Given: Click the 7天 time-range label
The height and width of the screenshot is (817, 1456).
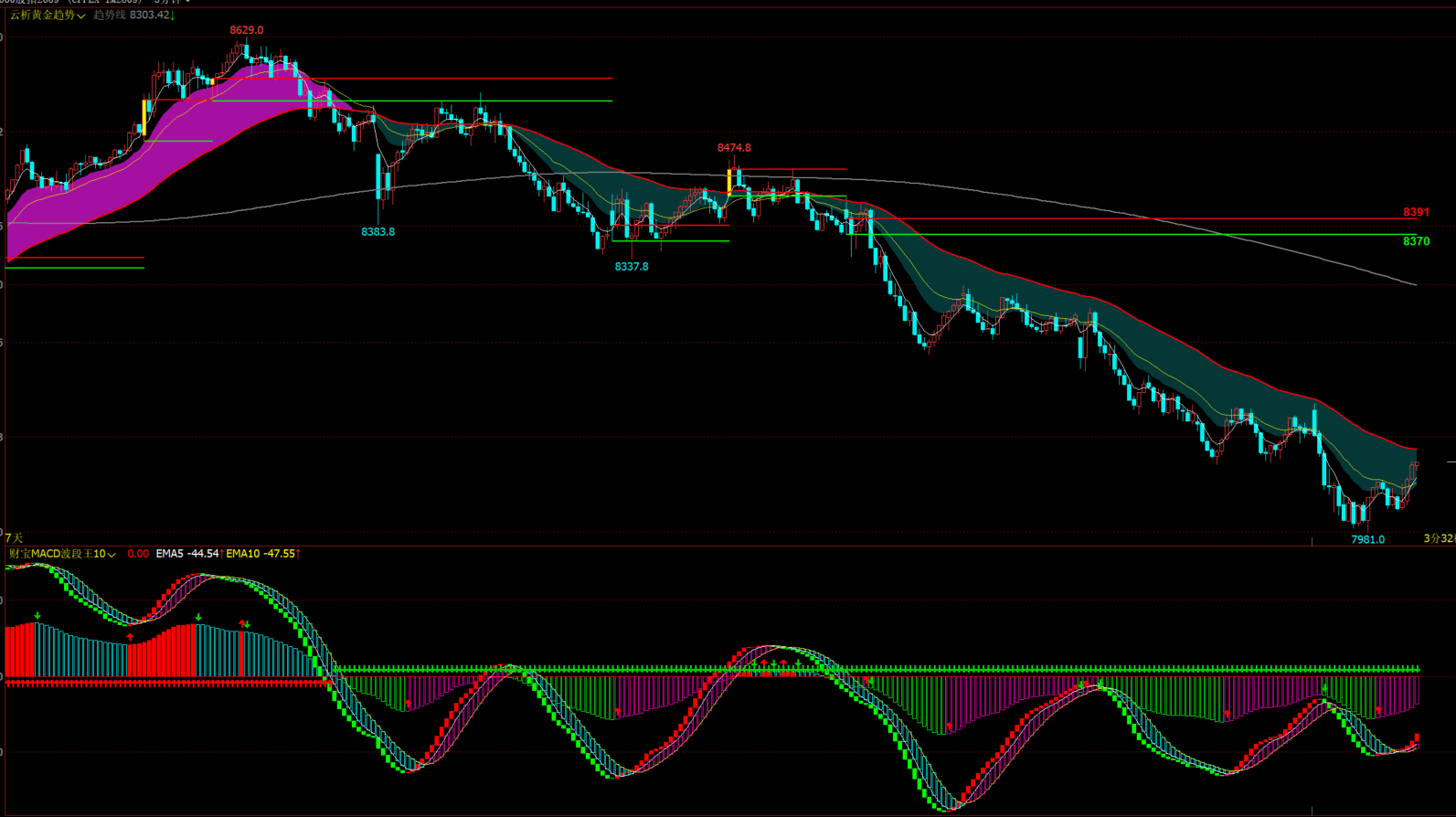Looking at the screenshot, I should pos(14,538).
